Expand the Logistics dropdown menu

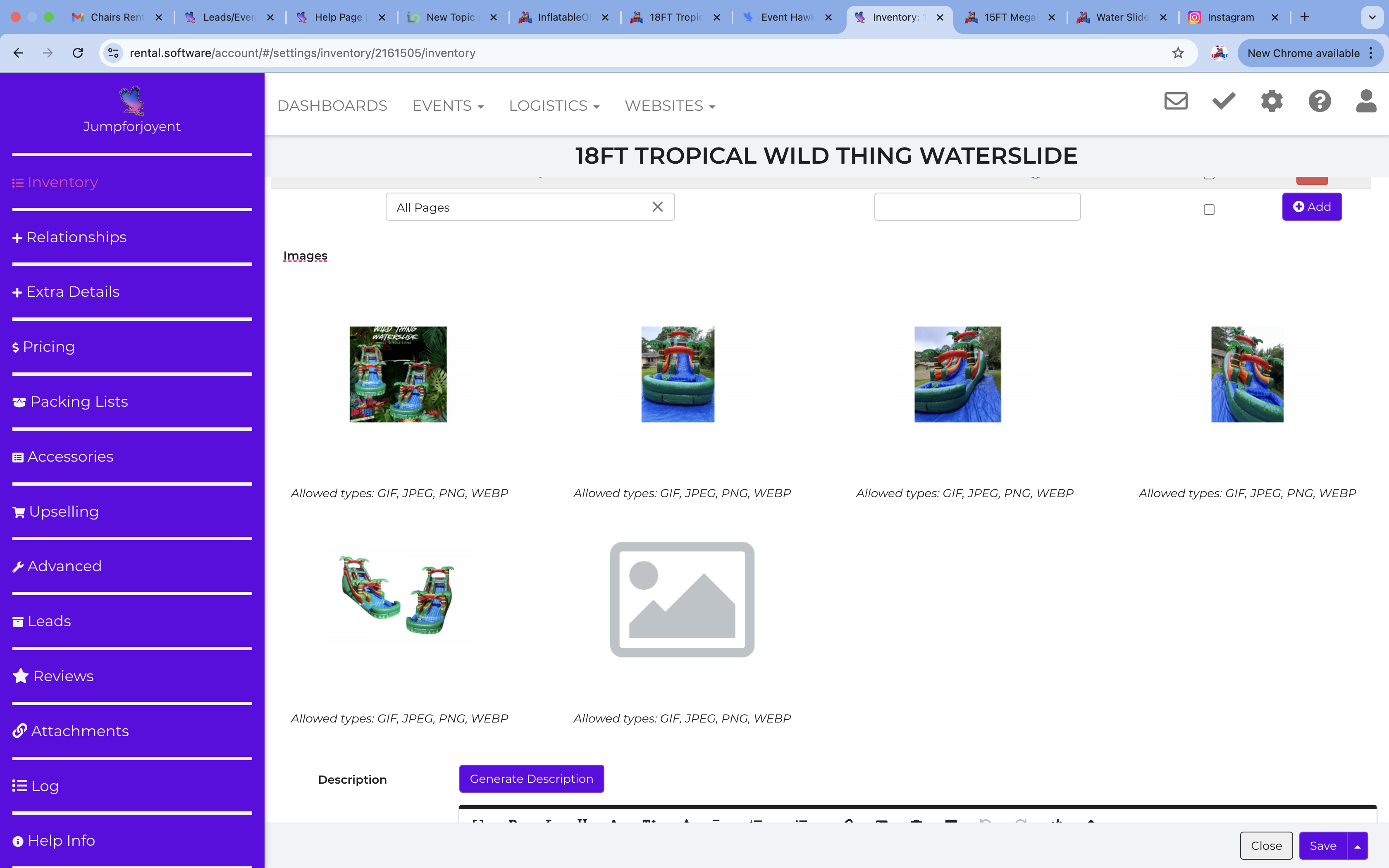point(554,106)
